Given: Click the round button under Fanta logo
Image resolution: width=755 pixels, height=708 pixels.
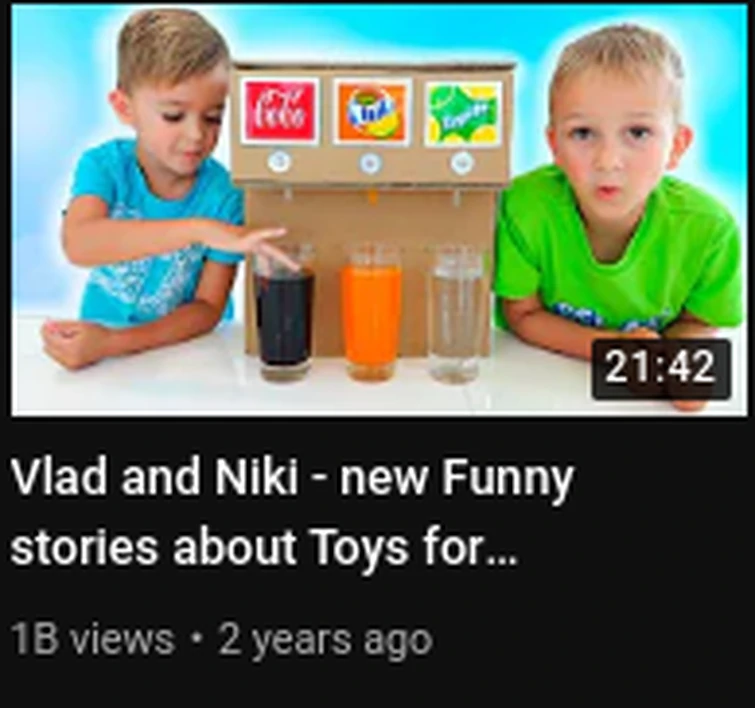Looking at the screenshot, I should 370,163.
